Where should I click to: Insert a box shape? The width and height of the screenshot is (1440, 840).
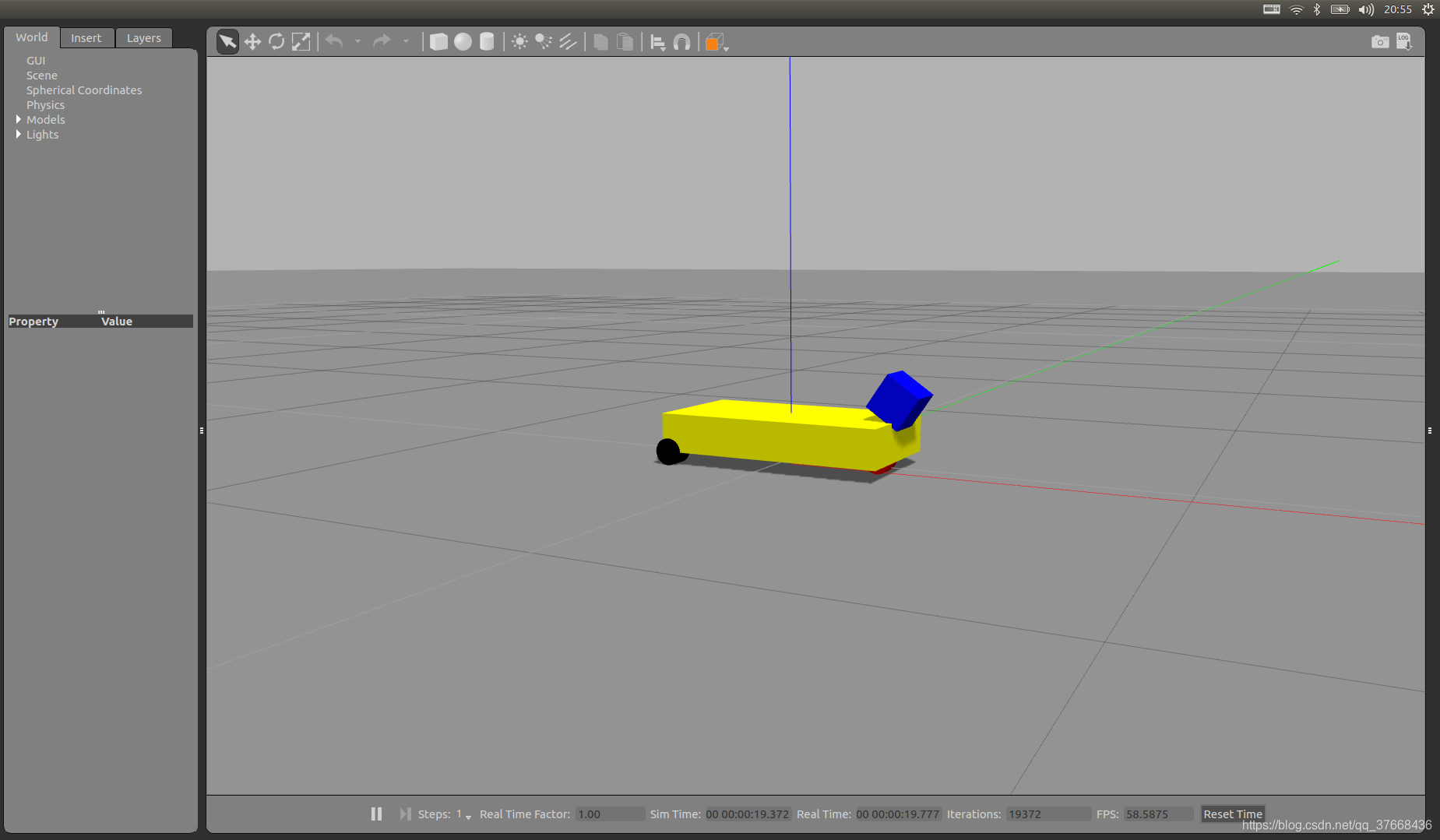[x=438, y=41]
